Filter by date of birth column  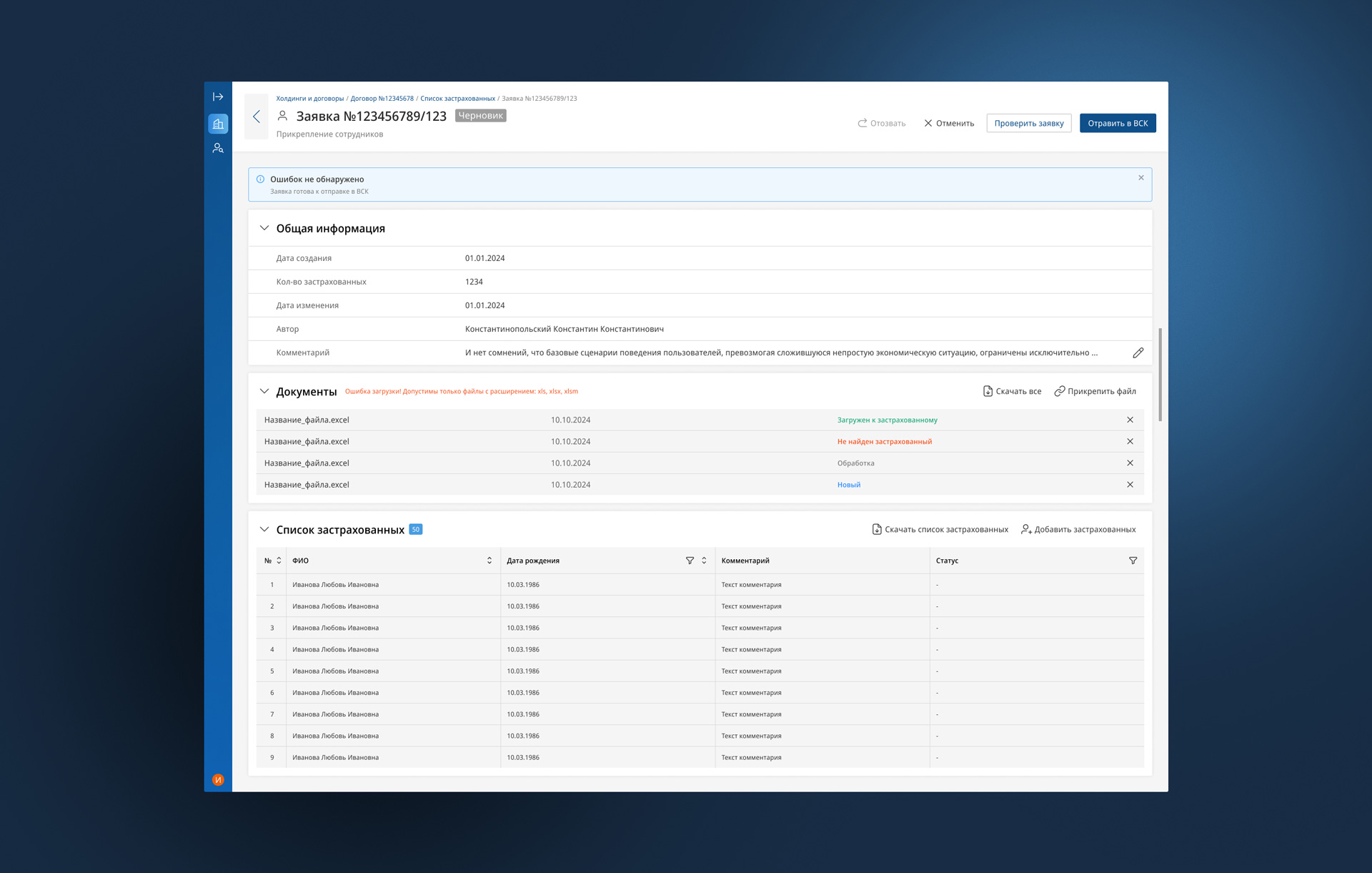click(690, 561)
